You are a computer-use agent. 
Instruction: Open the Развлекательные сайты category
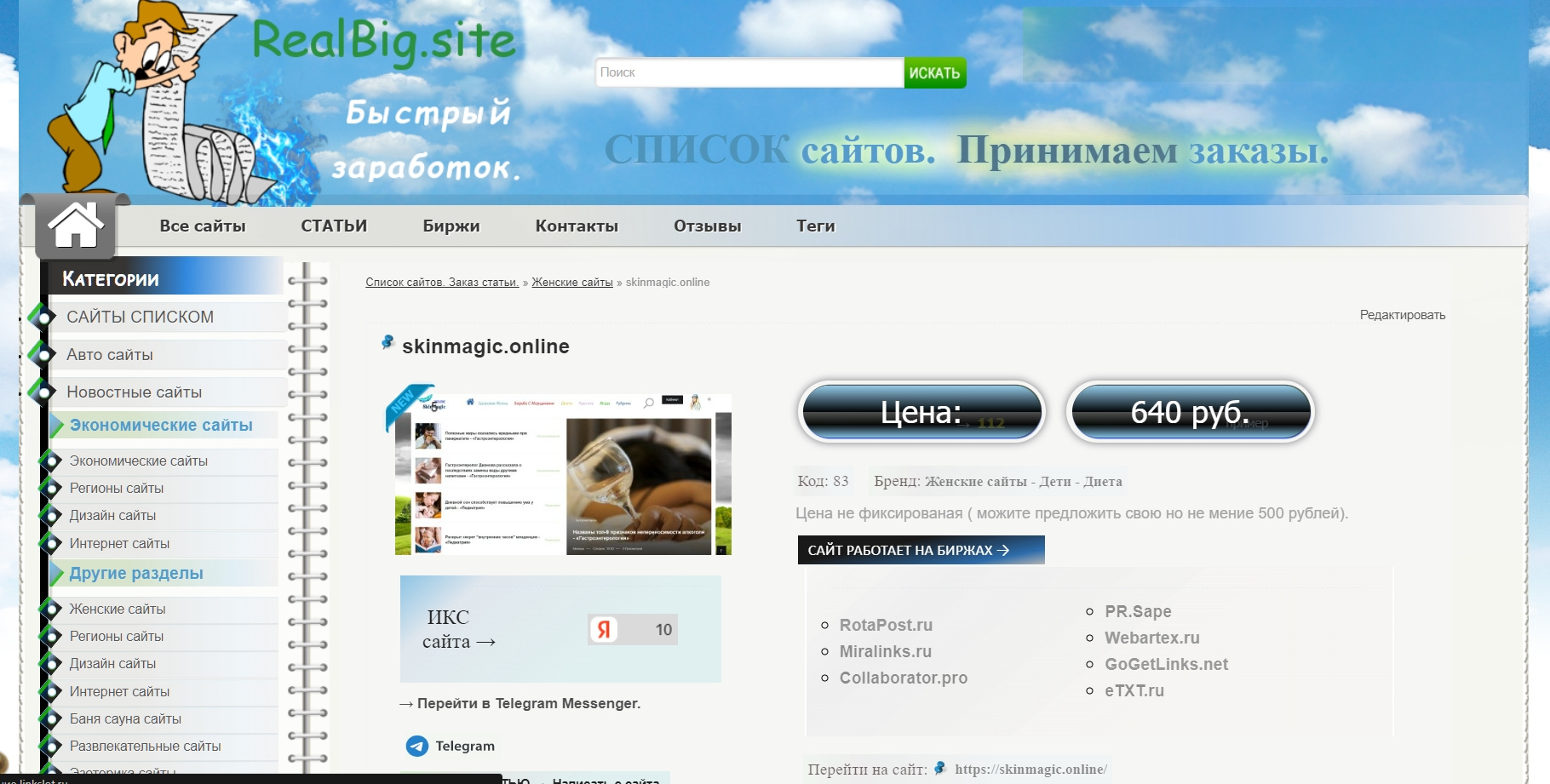coord(145,747)
